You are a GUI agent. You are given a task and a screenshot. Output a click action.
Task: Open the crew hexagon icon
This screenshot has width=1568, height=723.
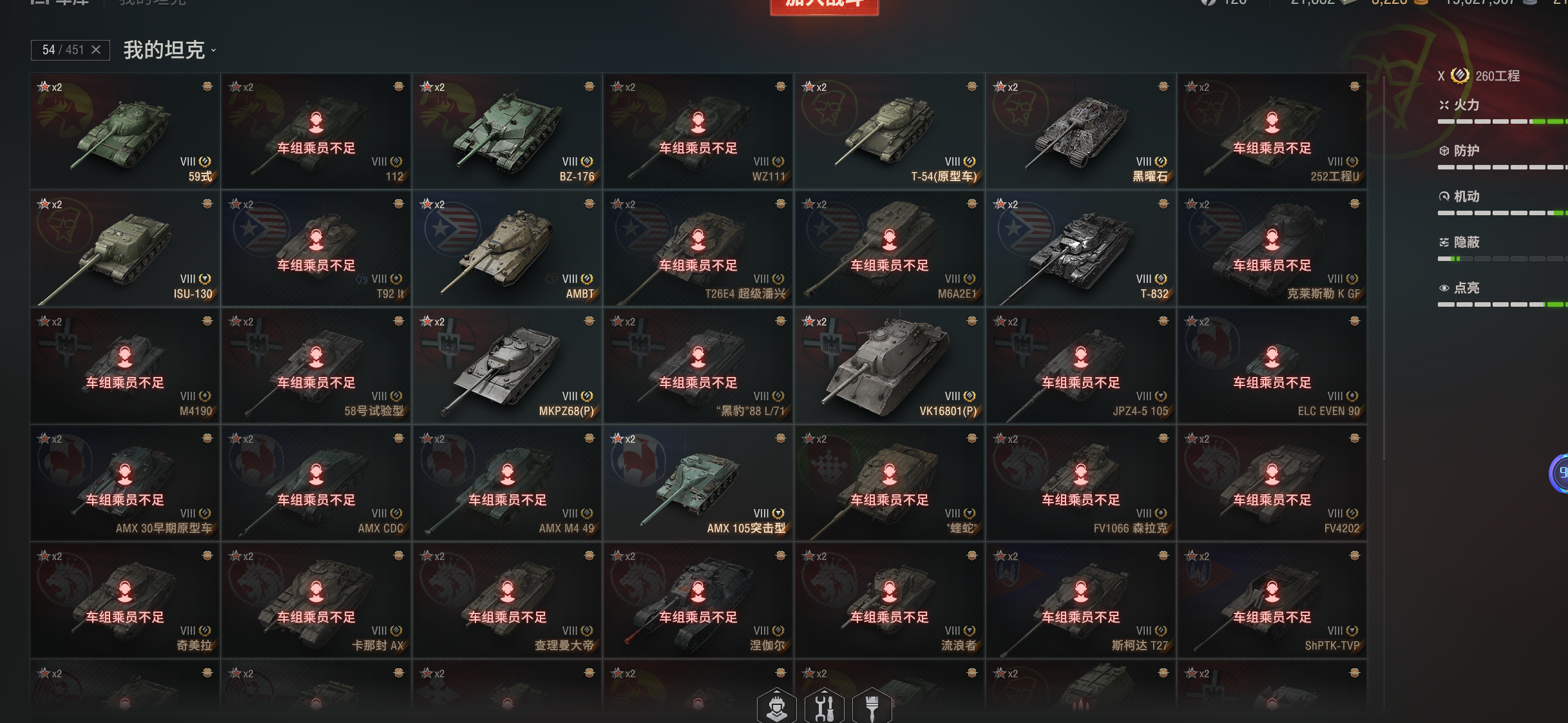click(x=777, y=706)
